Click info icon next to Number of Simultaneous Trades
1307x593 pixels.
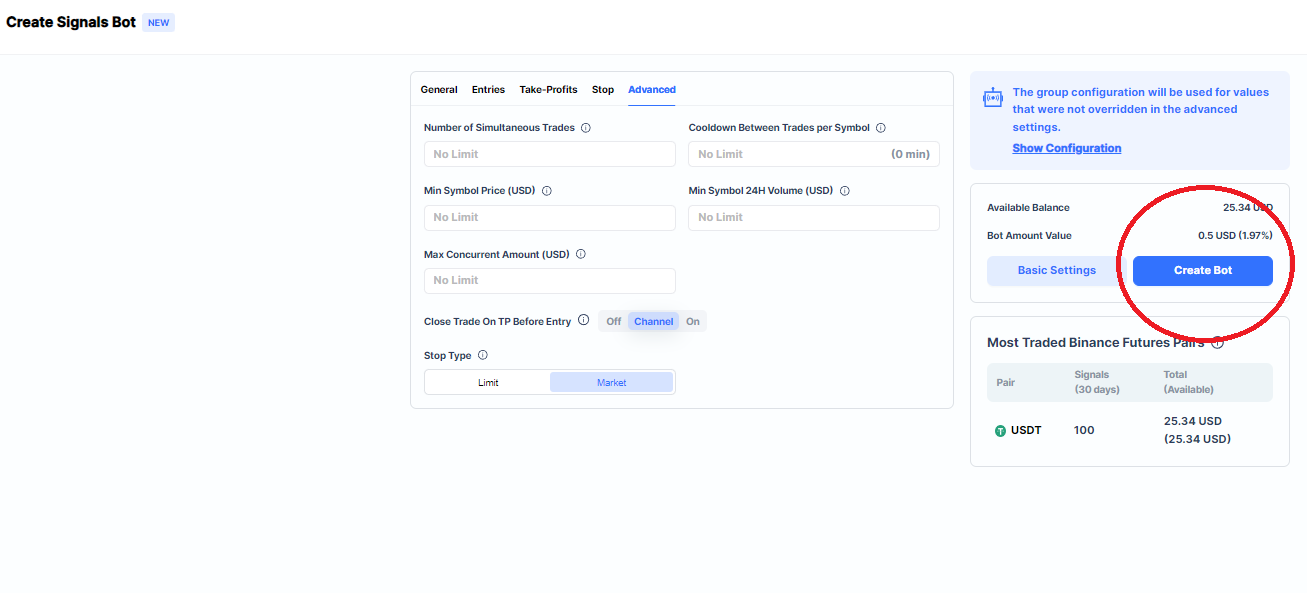(x=586, y=128)
